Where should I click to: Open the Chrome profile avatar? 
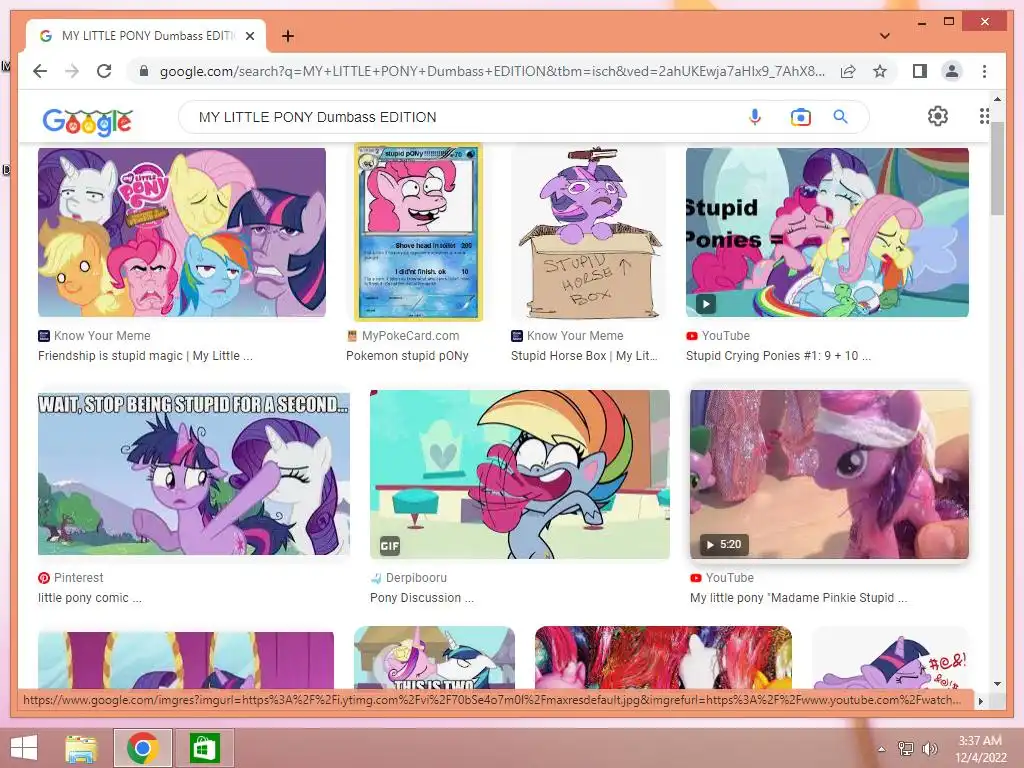tap(952, 71)
